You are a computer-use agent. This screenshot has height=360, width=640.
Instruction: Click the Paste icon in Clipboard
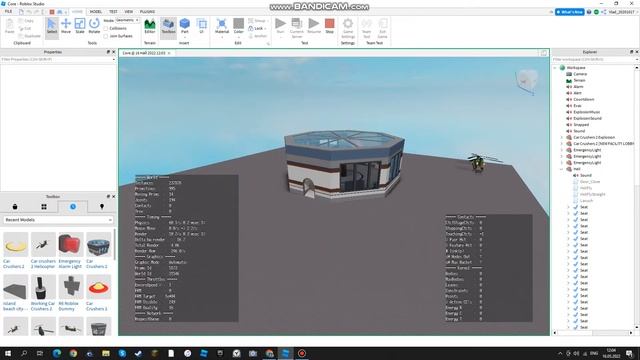pos(9,26)
